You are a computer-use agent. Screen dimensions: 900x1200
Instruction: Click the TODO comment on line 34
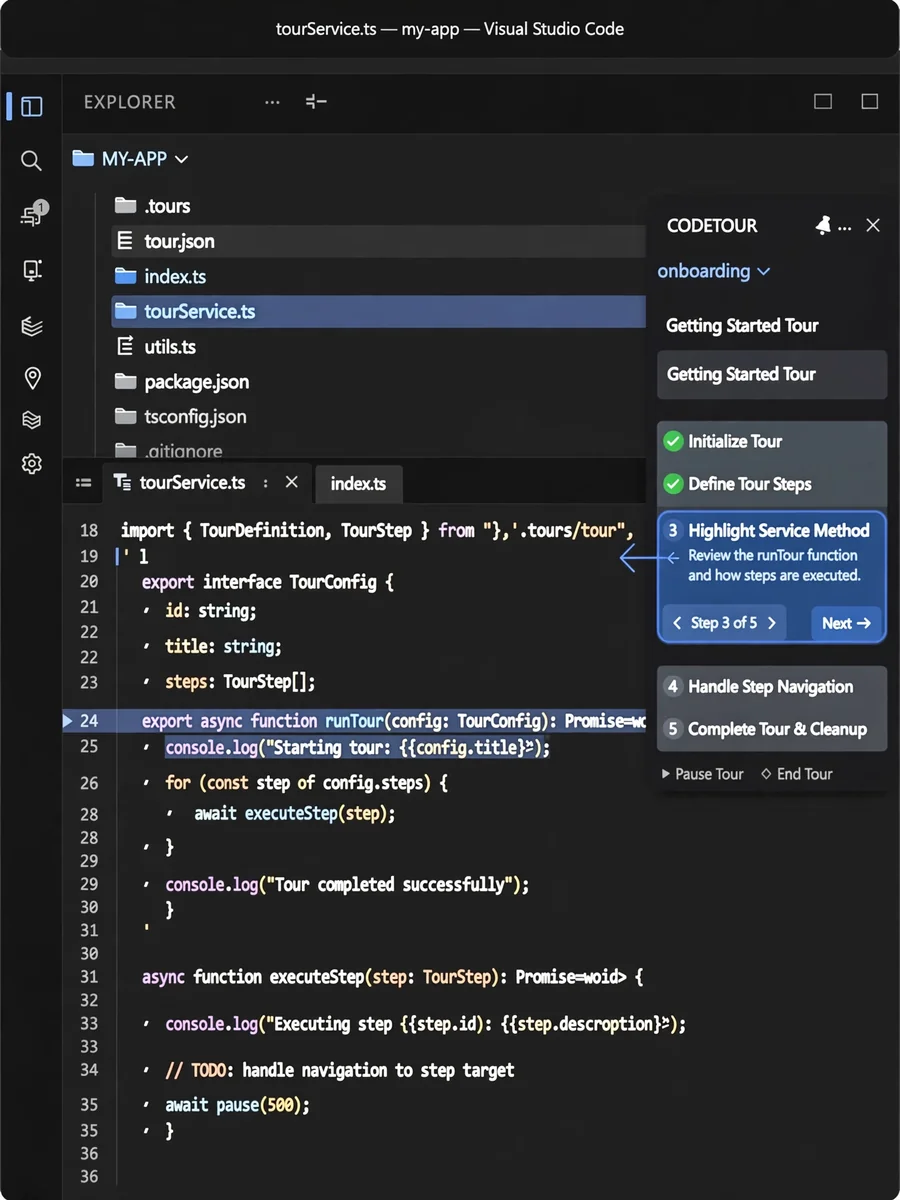coord(340,1071)
